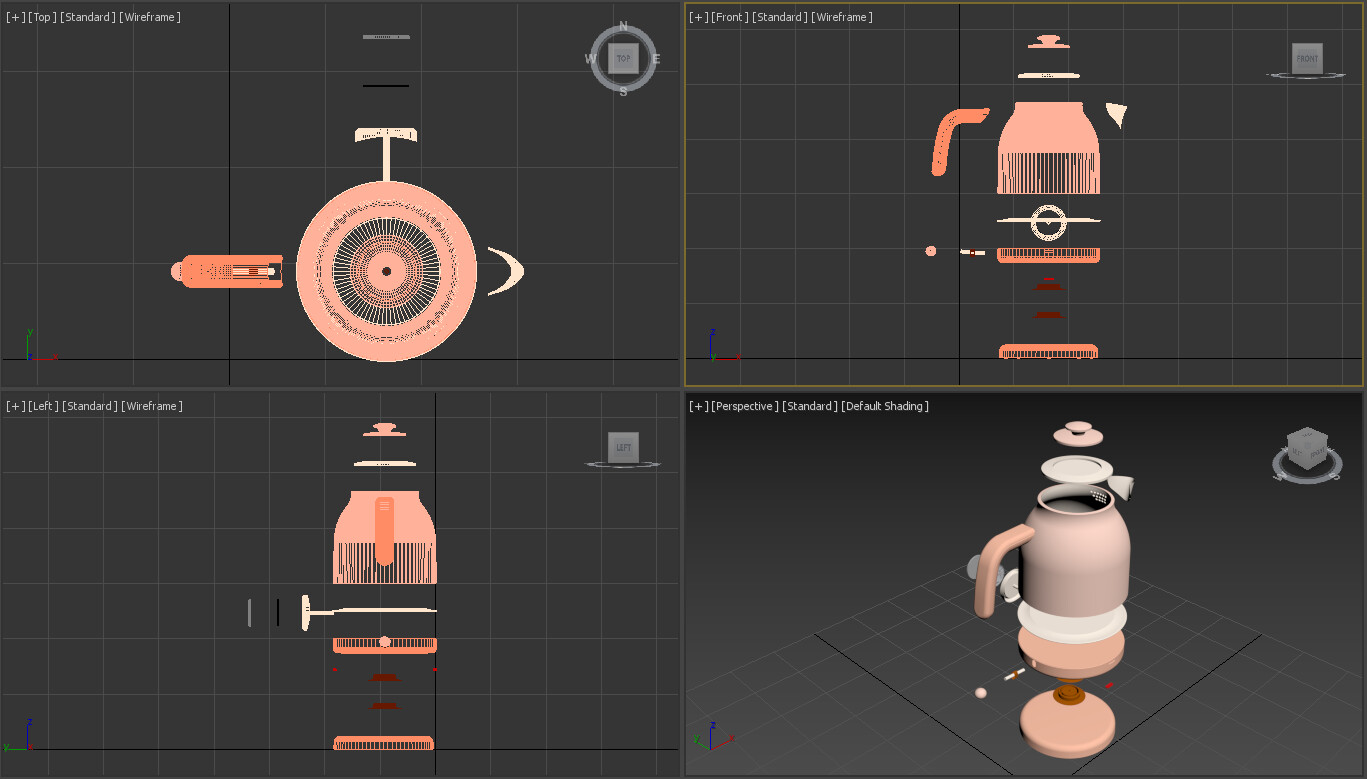Click the ViewCube in the Perspective viewport
This screenshot has height=779, width=1367.
pyautogui.click(x=1307, y=451)
